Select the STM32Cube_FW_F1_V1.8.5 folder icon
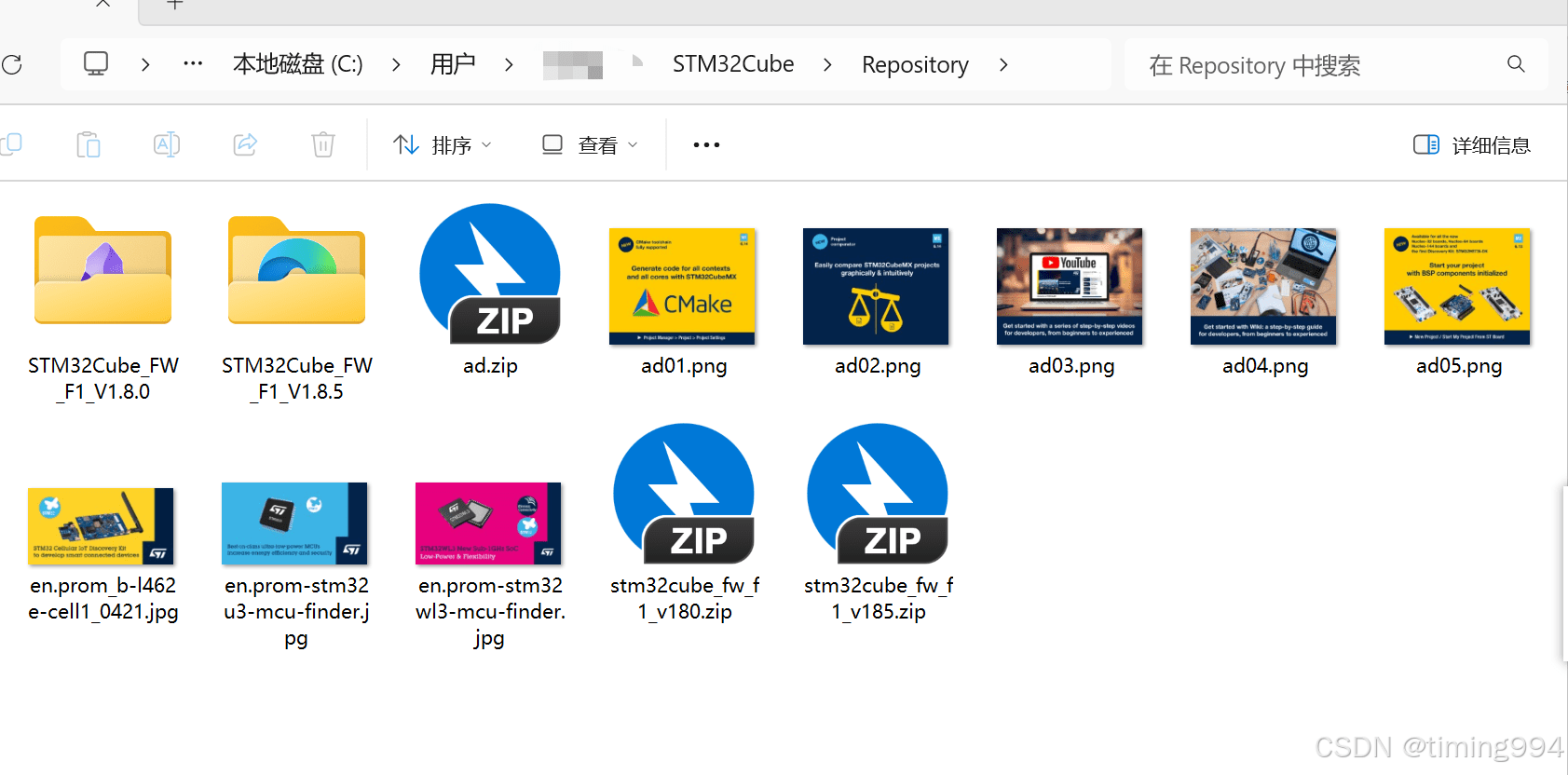The image size is (1568, 775). (x=297, y=270)
